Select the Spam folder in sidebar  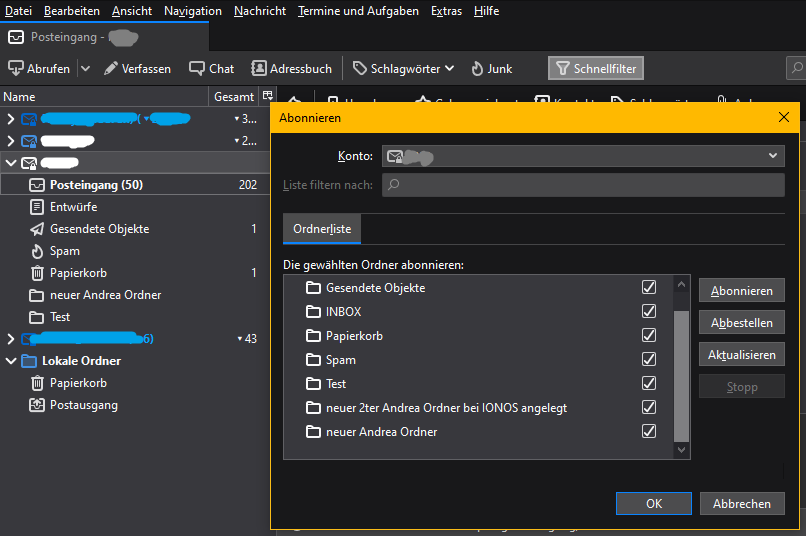point(64,251)
